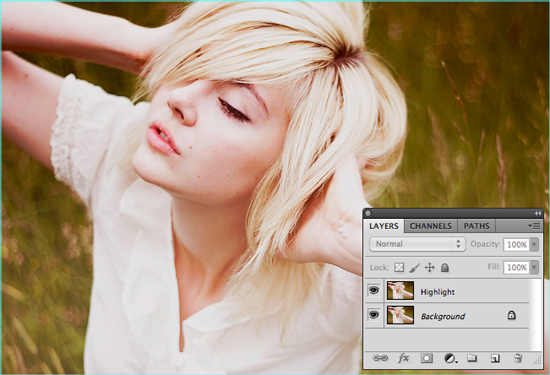Viewport: 550px width, 375px height.
Task: Select the Background layer name
Action: 443,316
